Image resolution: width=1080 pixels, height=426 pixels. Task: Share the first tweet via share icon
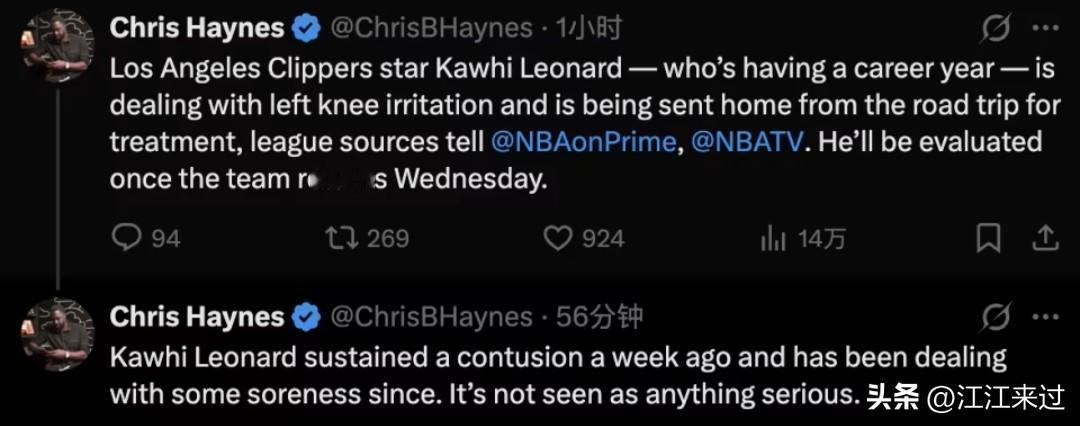[x=1045, y=238]
